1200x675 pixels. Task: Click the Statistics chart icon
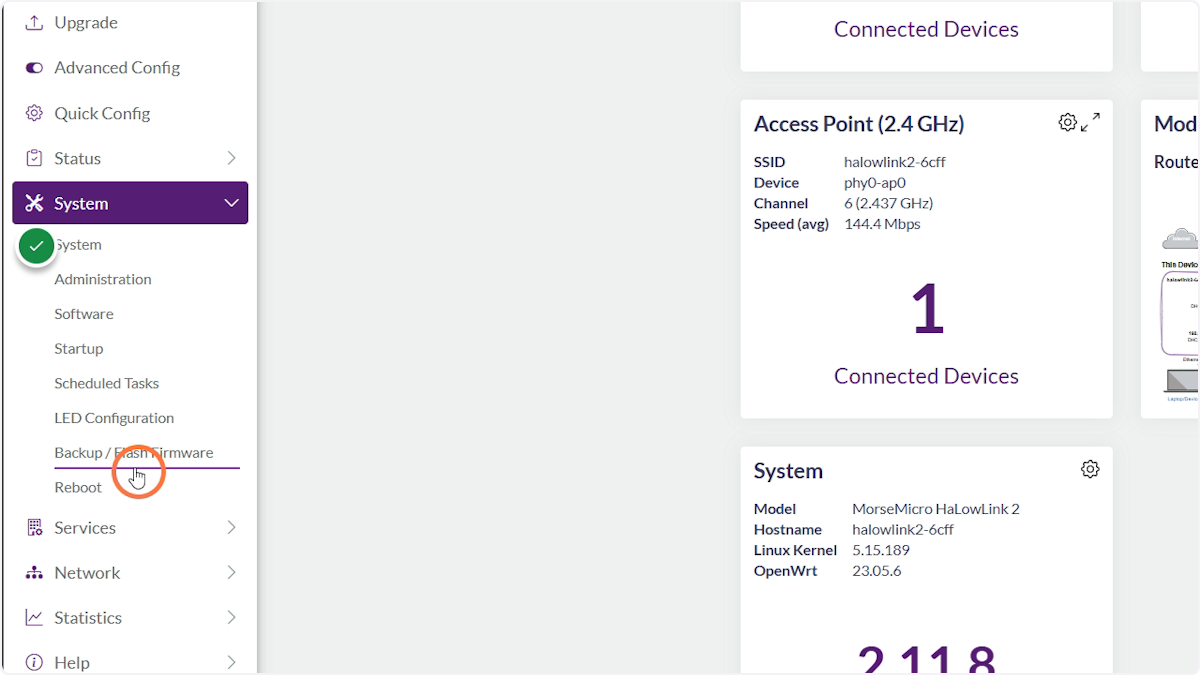coord(34,617)
